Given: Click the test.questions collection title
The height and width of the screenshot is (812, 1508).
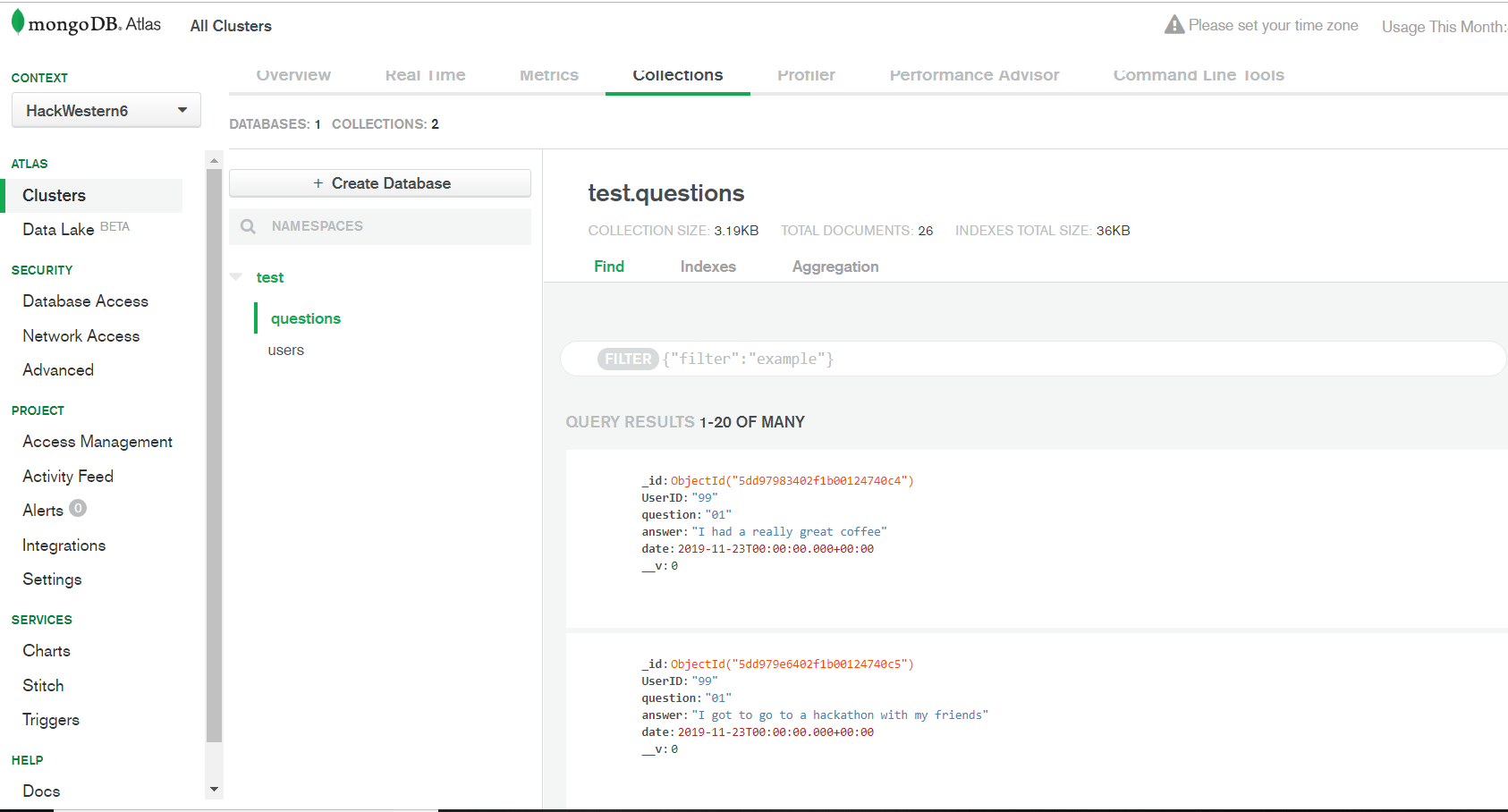Looking at the screenshot, I should point(666,193).
